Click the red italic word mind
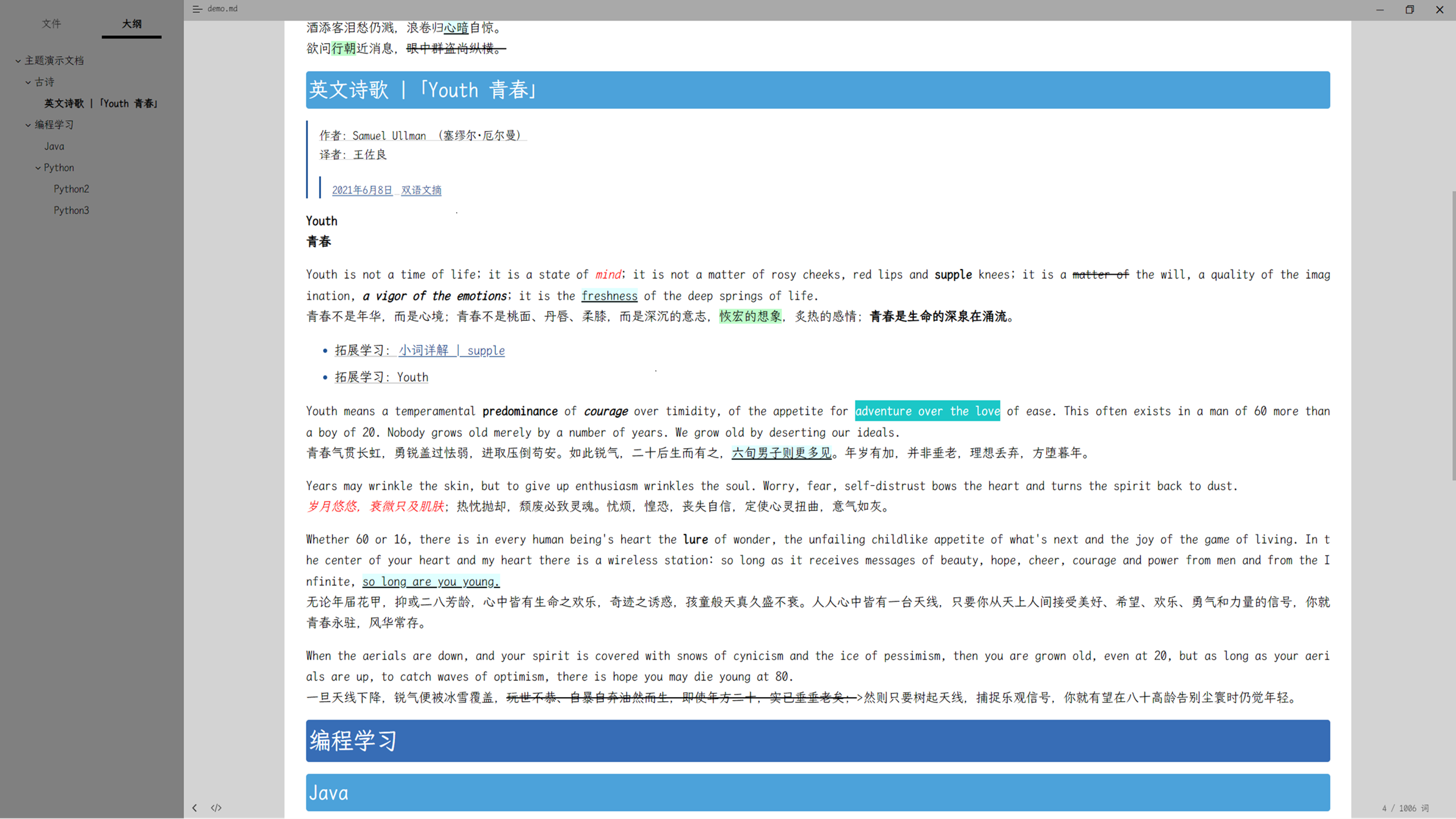The width and height of the screenshot is (1456, 819). click(608, 275)
